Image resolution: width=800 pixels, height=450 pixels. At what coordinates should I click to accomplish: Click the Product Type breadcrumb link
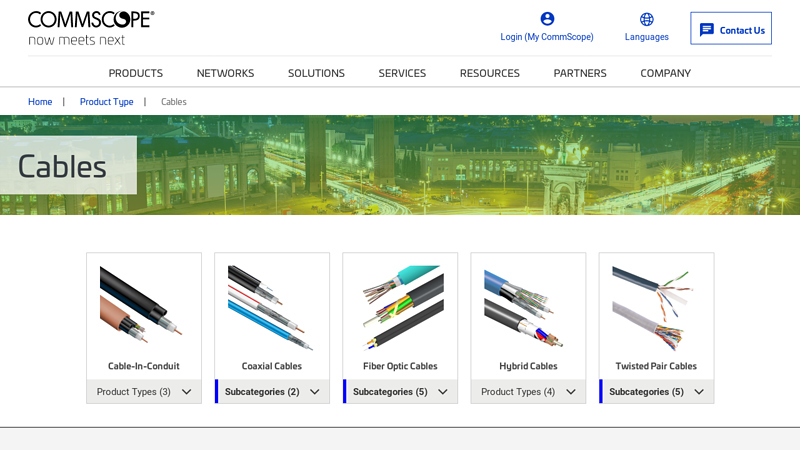pos(106,102)
